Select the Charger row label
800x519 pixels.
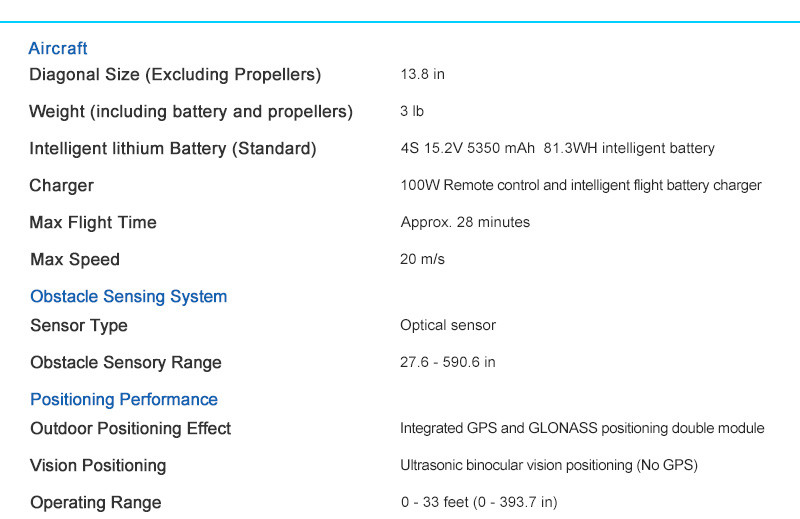[61, 185]
